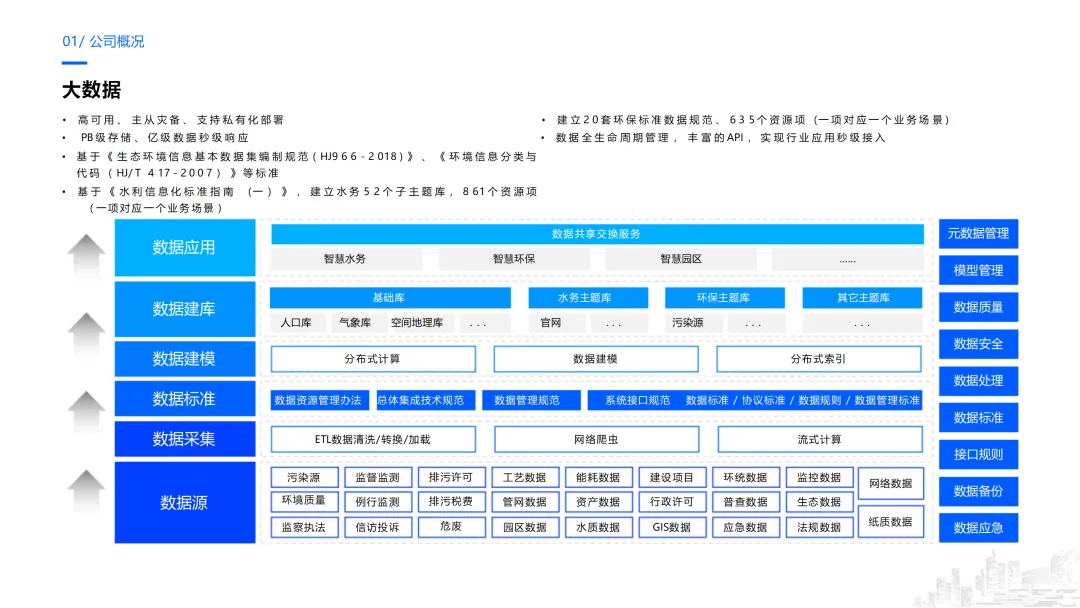Click the 数据资源管理办法 label
The width and height of the screenshot is (1080, 608).
click(x=318, y=400)
